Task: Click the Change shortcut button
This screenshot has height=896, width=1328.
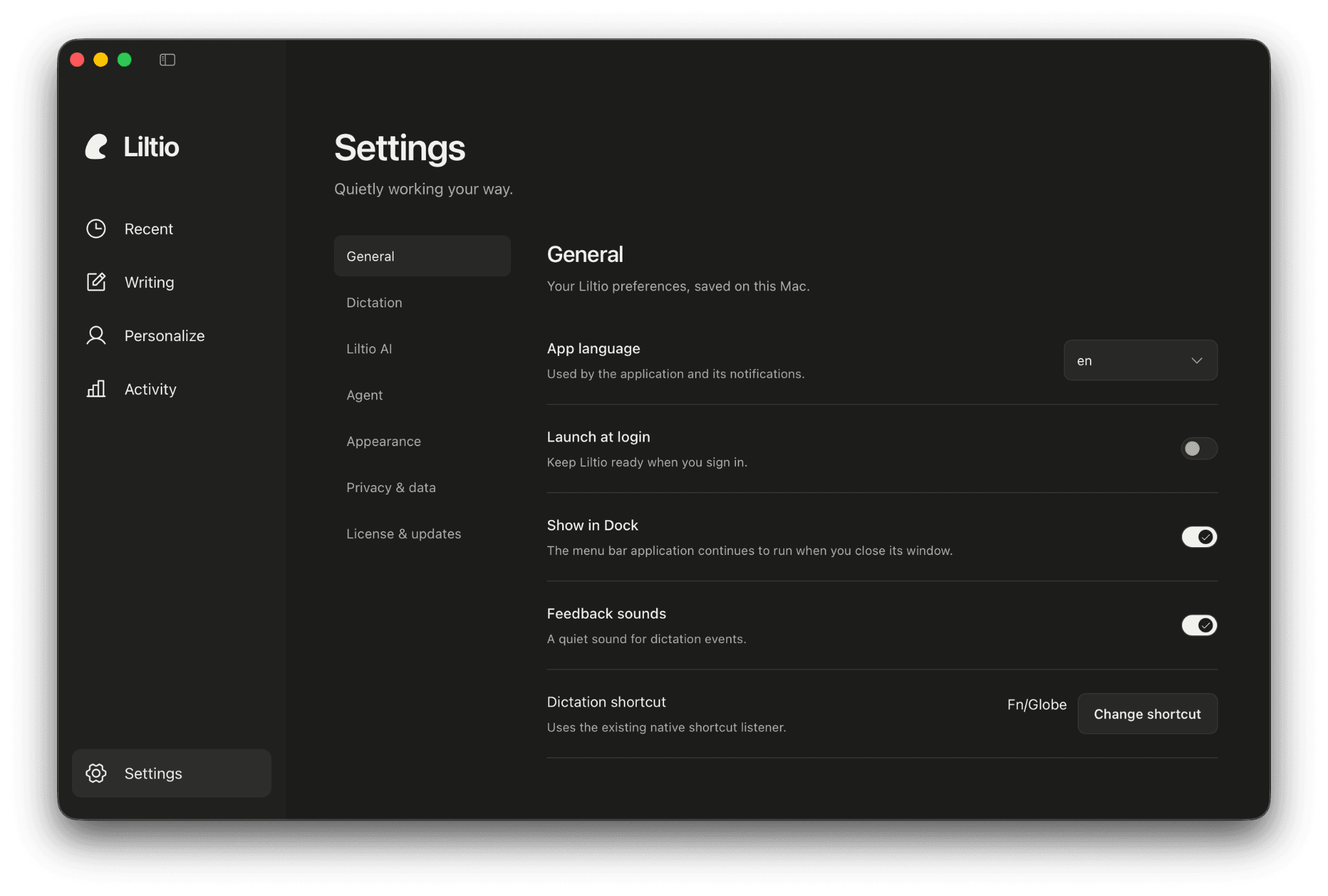Action: 1147,714
